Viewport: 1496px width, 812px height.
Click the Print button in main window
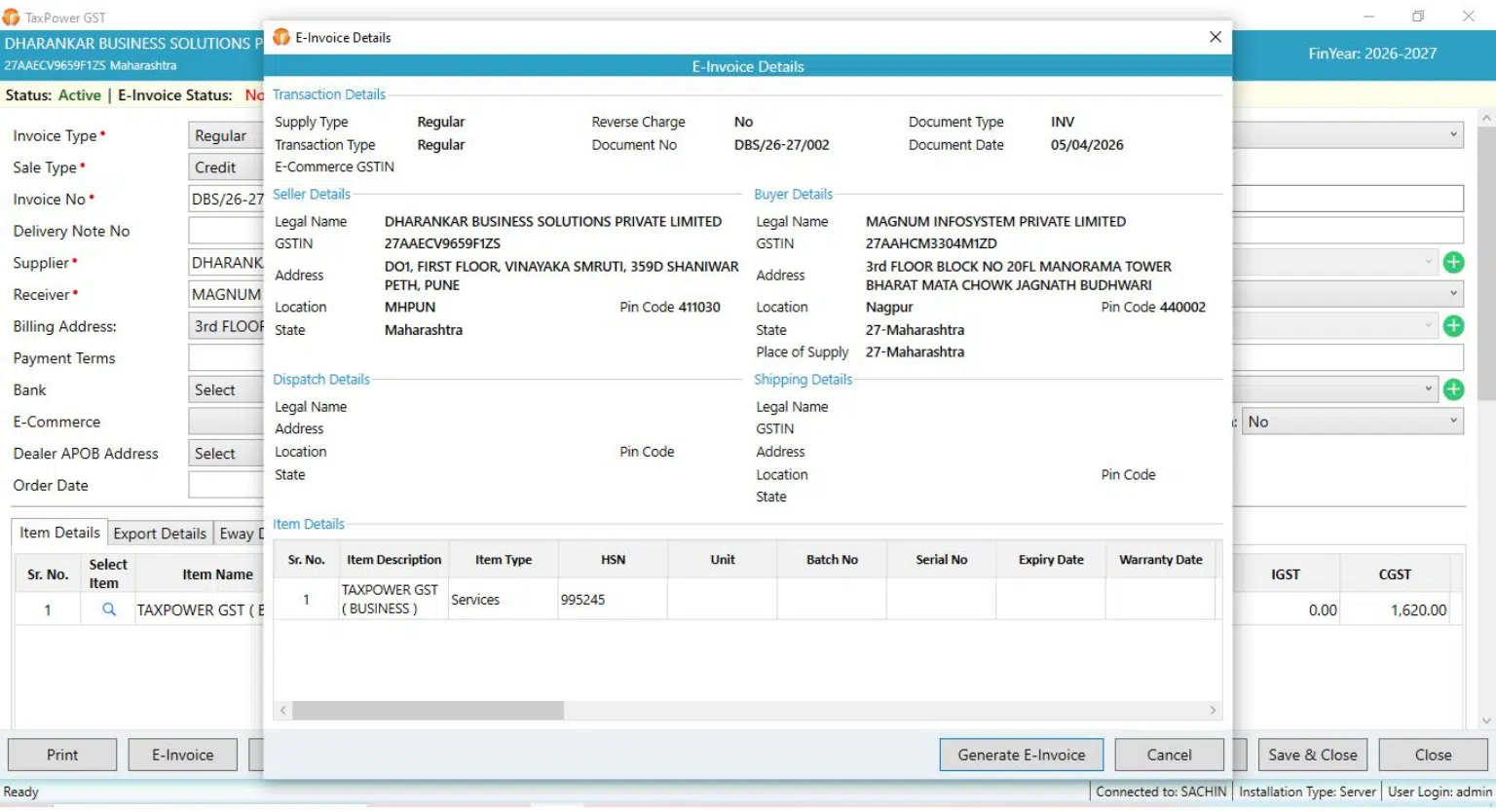tap(62, 755)
